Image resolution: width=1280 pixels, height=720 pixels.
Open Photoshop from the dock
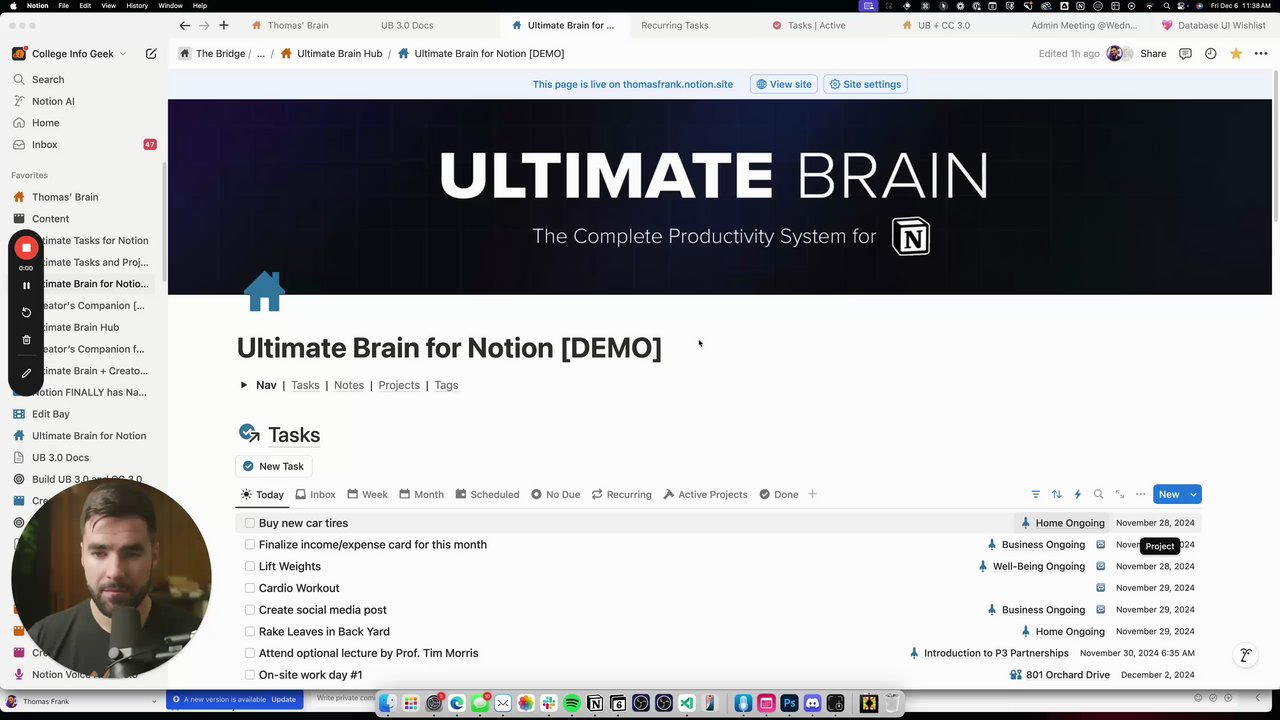tap(789, 704)
